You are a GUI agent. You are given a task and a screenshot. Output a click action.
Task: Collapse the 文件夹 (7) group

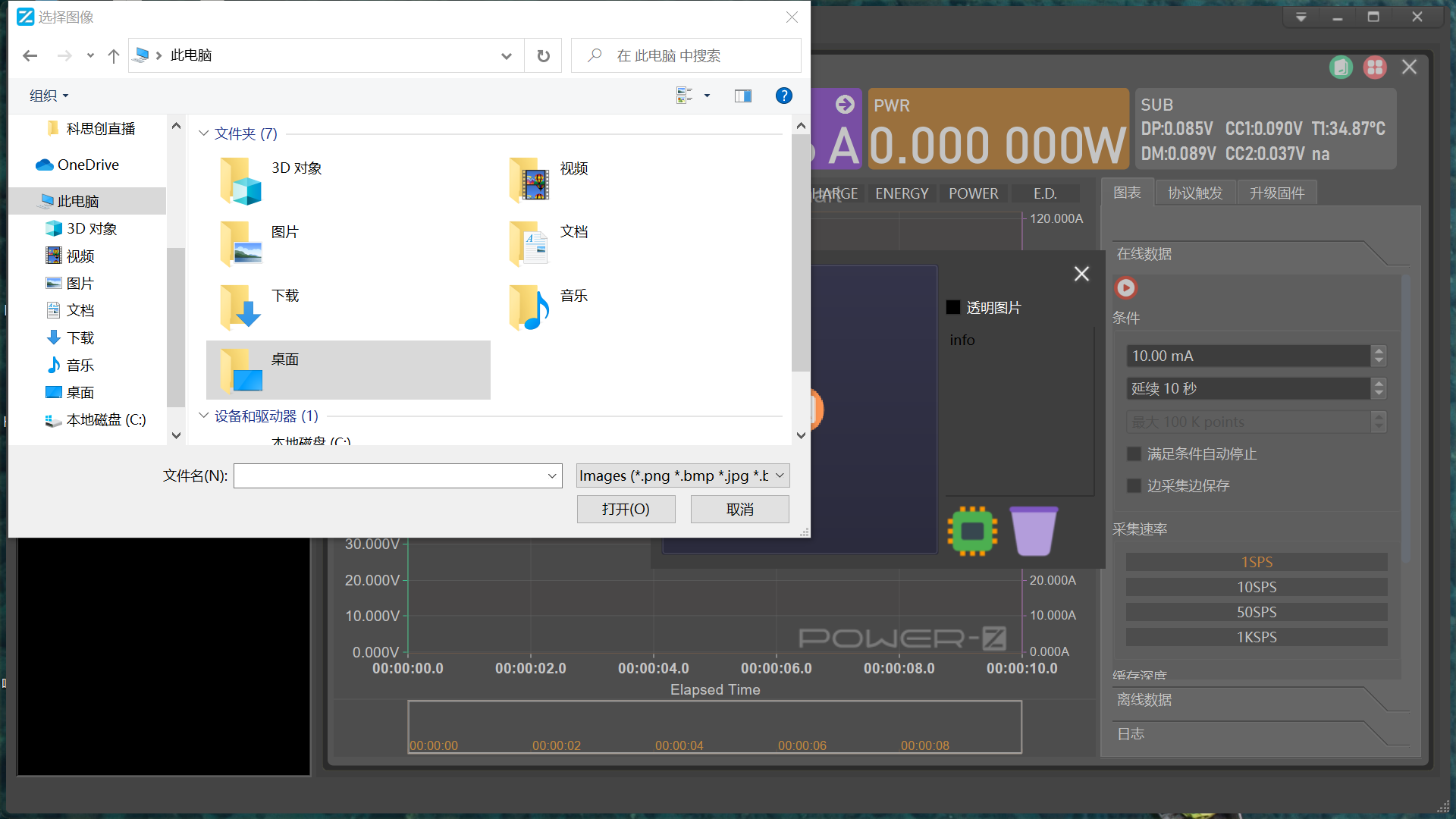tap(203, 133)
